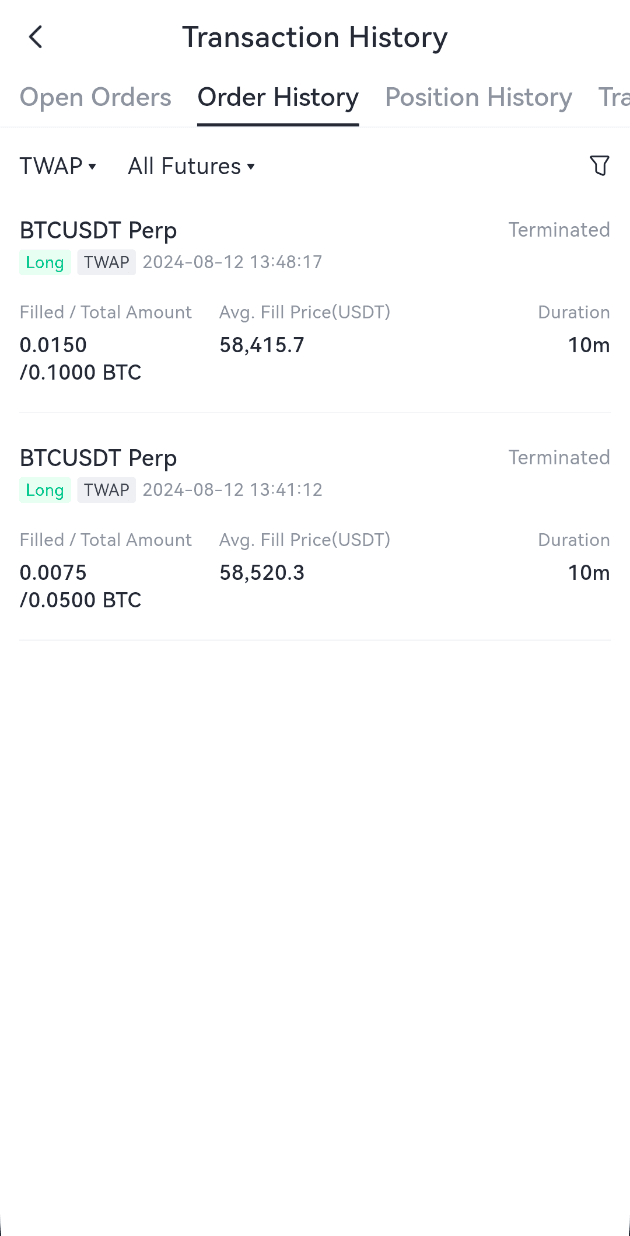Open the partially visible tab after Position History
630x1236 pixels.
[x=614, y=97]
